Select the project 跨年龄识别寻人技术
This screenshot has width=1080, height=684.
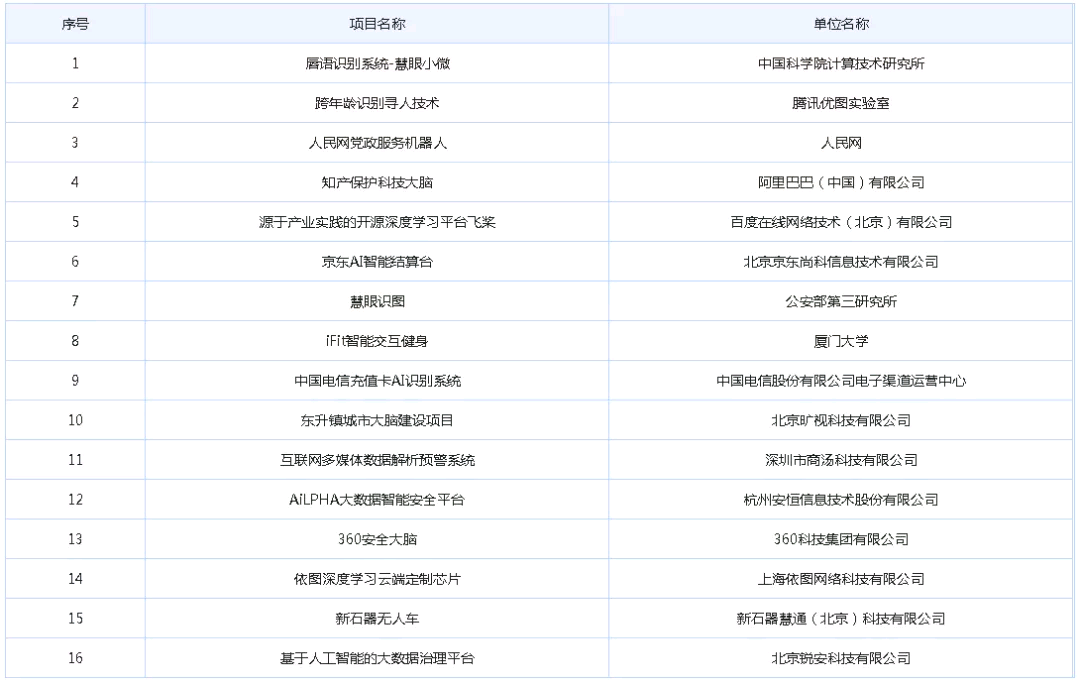[377, 103]
